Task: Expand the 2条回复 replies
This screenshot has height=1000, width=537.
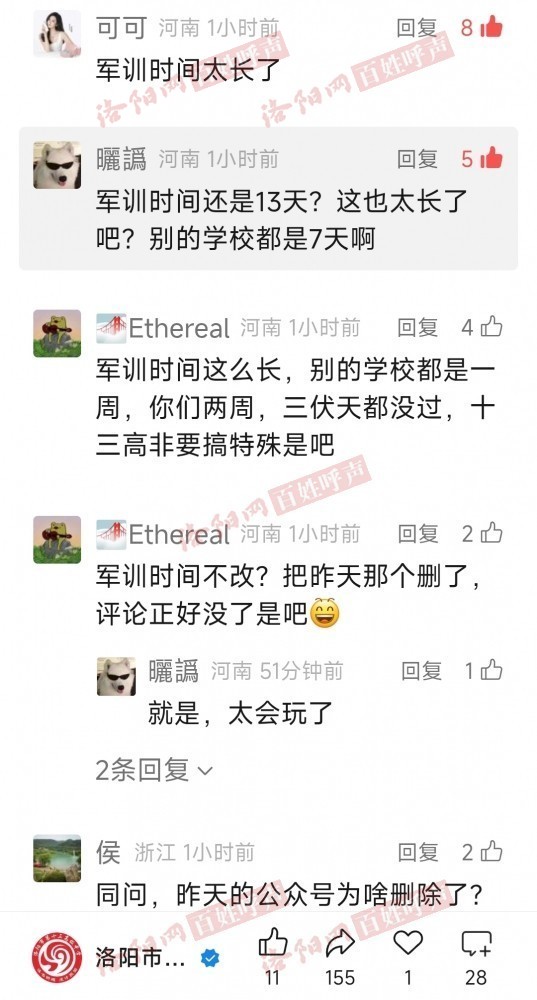Action: point(154,770)
